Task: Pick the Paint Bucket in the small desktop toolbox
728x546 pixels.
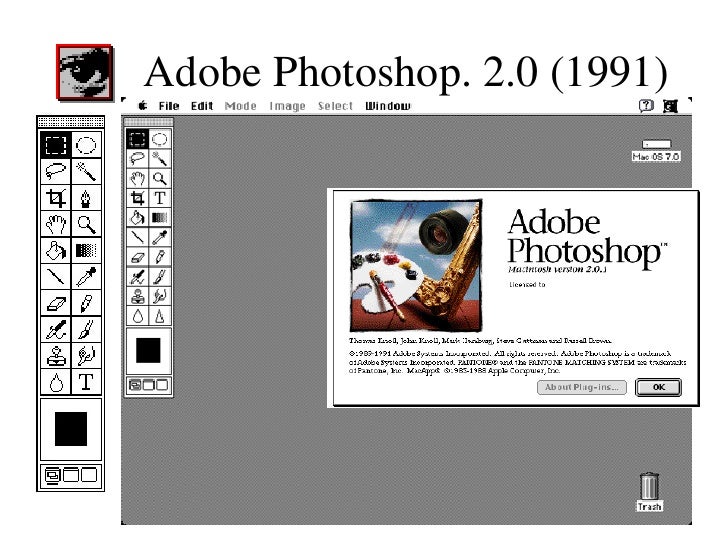Action: 137,218
